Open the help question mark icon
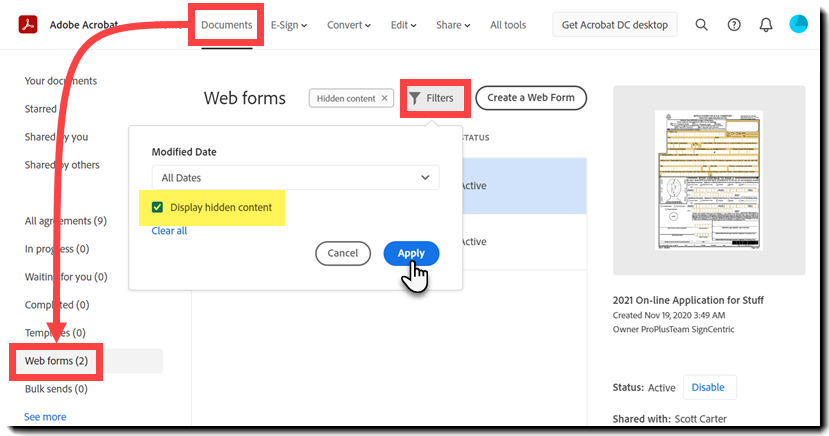 click(734, 24)
